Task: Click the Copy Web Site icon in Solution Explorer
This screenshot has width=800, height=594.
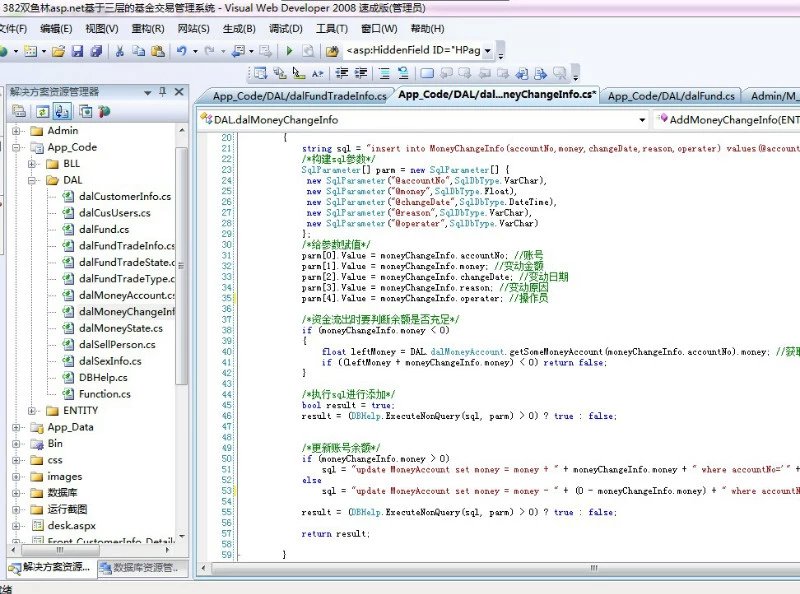Action: (85, 111)
